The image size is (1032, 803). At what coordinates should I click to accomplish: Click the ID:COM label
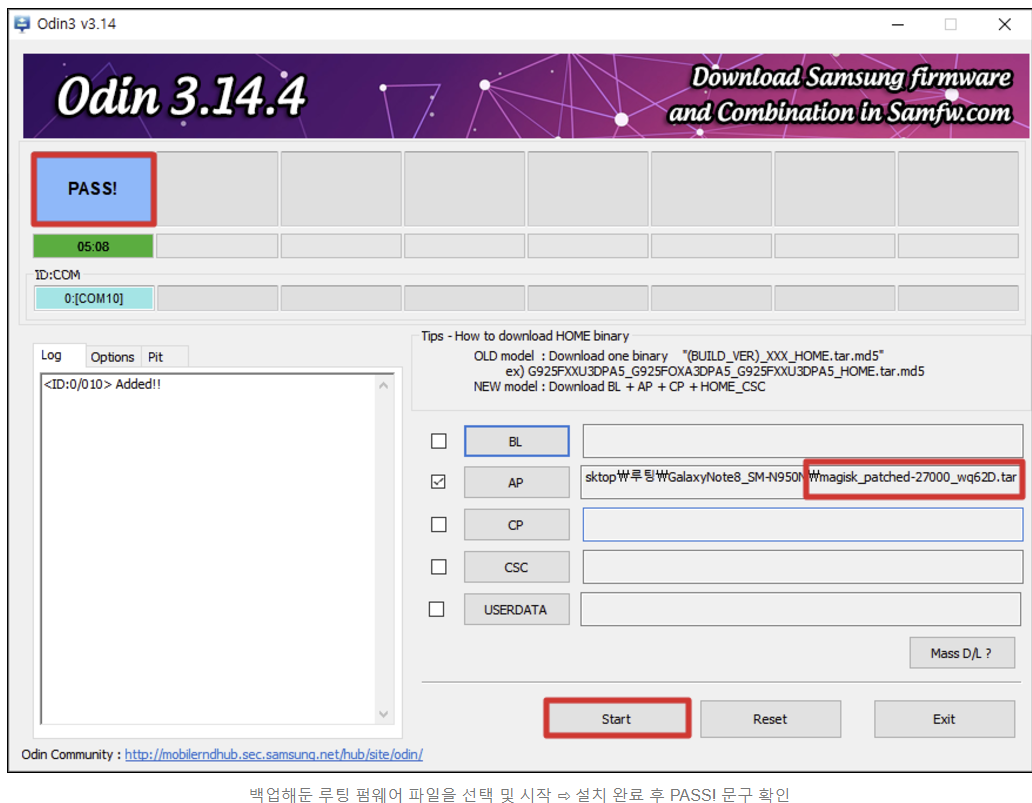58,274
